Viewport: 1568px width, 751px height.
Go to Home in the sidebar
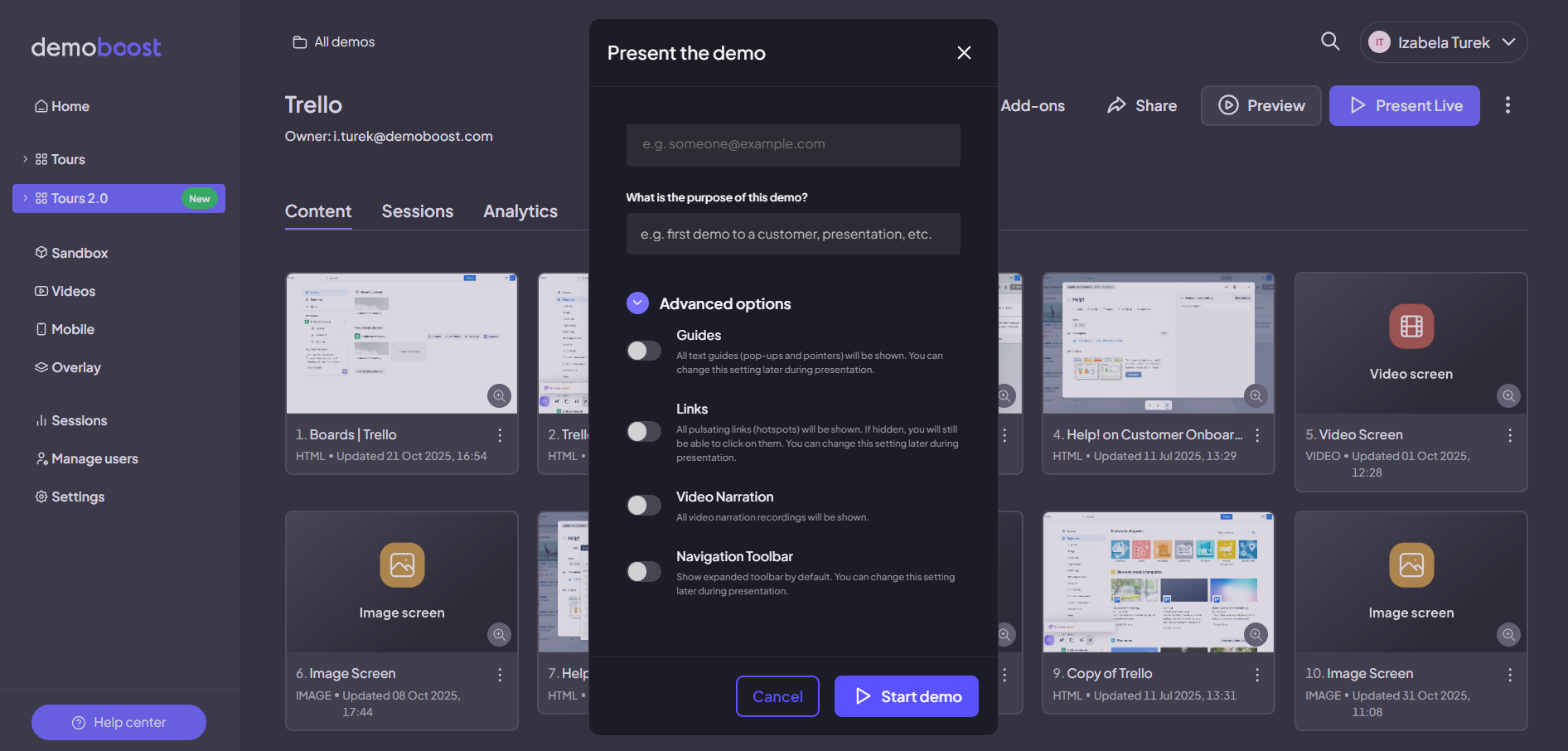62,106
